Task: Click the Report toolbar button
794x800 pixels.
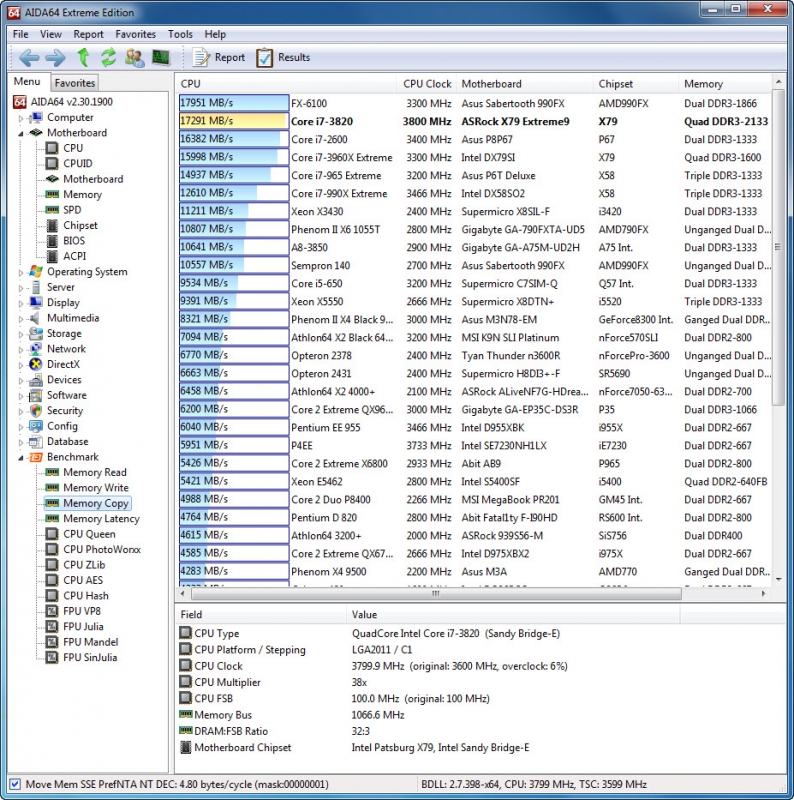Action: pos(218,58)
